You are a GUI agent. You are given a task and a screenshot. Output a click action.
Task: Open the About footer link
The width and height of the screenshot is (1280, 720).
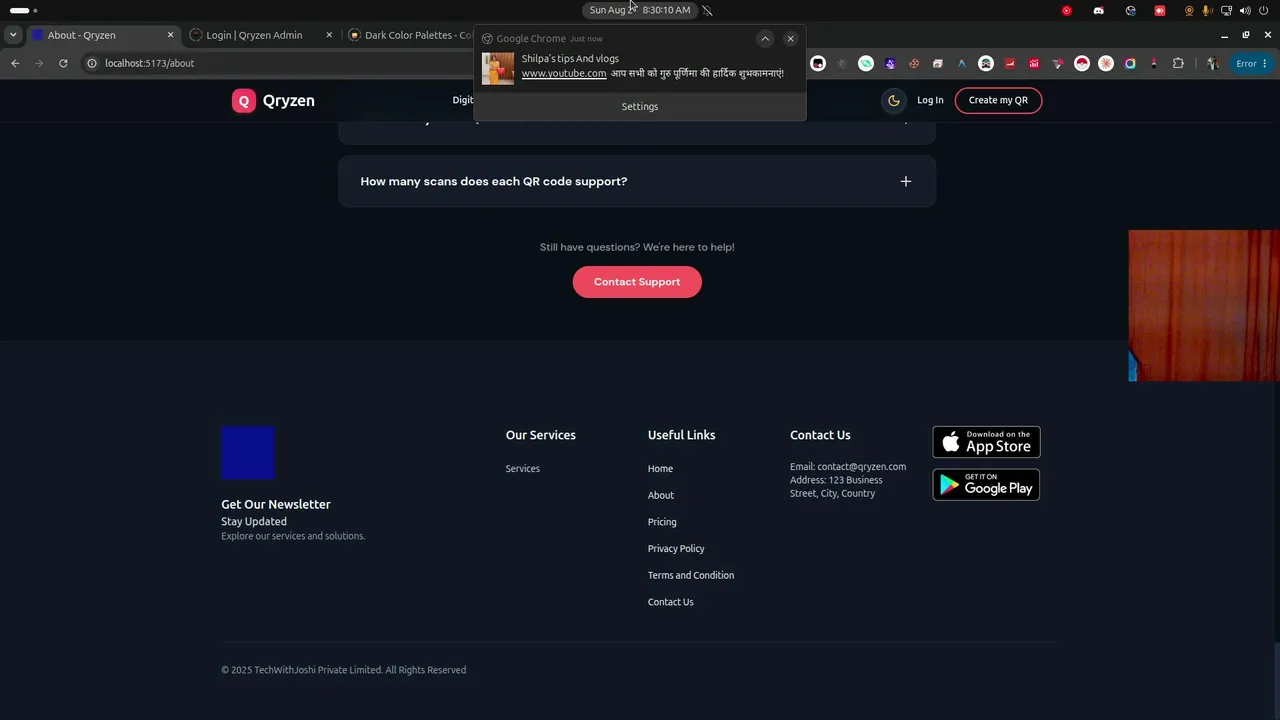coord(660,496)
